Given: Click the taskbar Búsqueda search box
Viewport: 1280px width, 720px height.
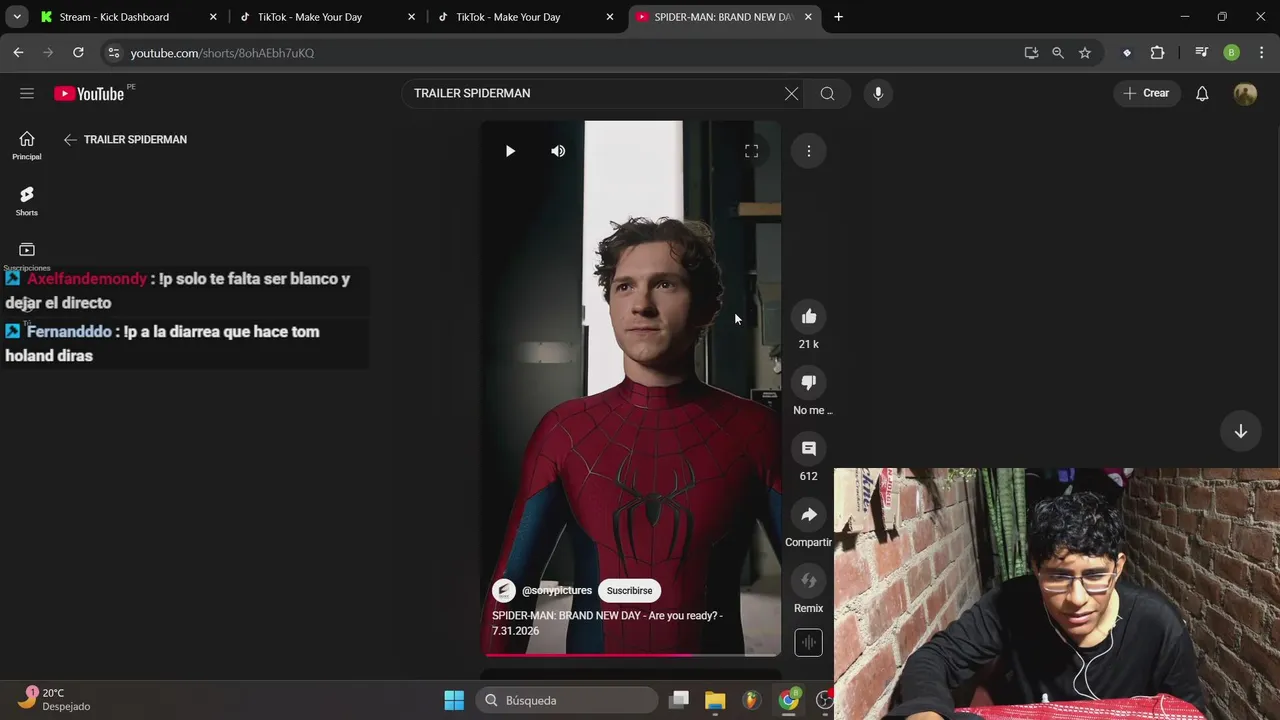Looking at the screenshot, I should tap(567, 700).
